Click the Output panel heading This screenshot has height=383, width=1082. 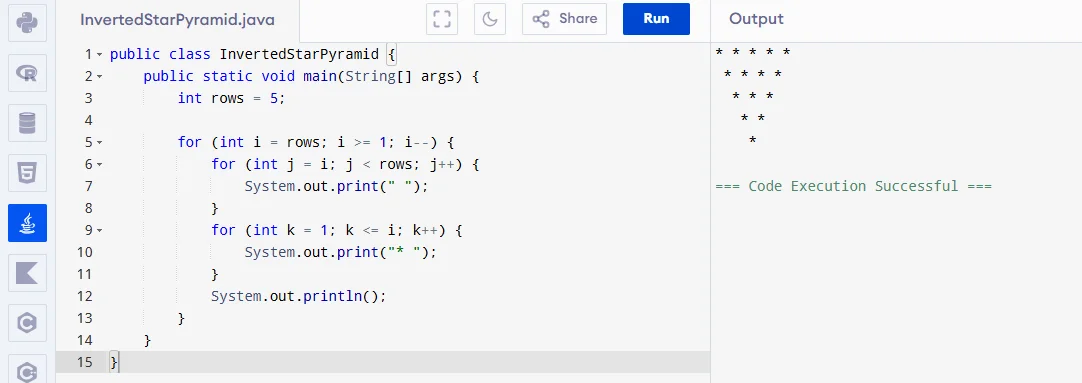(756, 19)
